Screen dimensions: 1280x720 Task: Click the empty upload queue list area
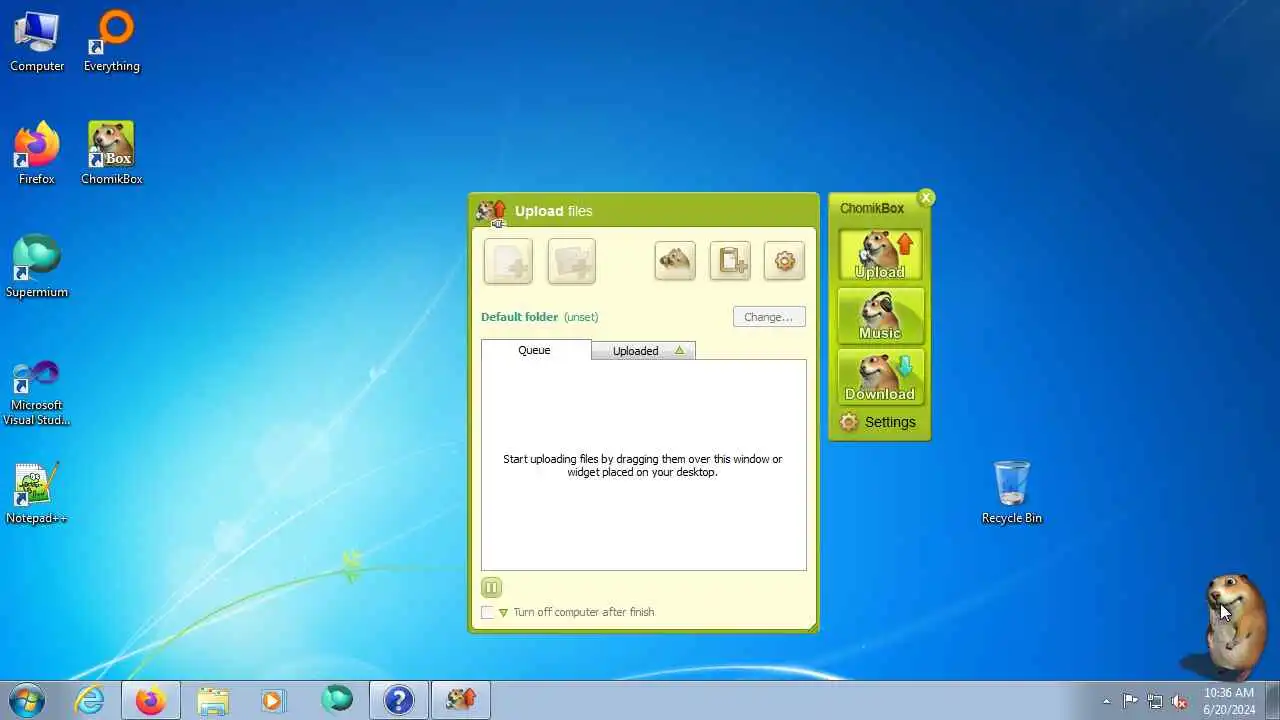click(644, 465)
